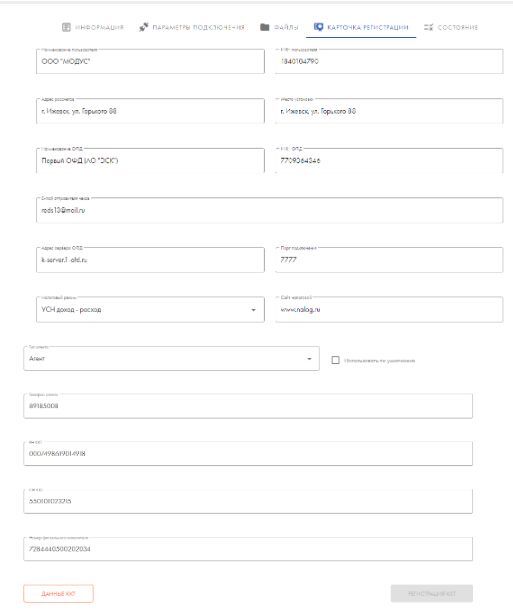The image size is (513, 610).
Task: Switch to the Состояние tab
Action: (451, 27)
